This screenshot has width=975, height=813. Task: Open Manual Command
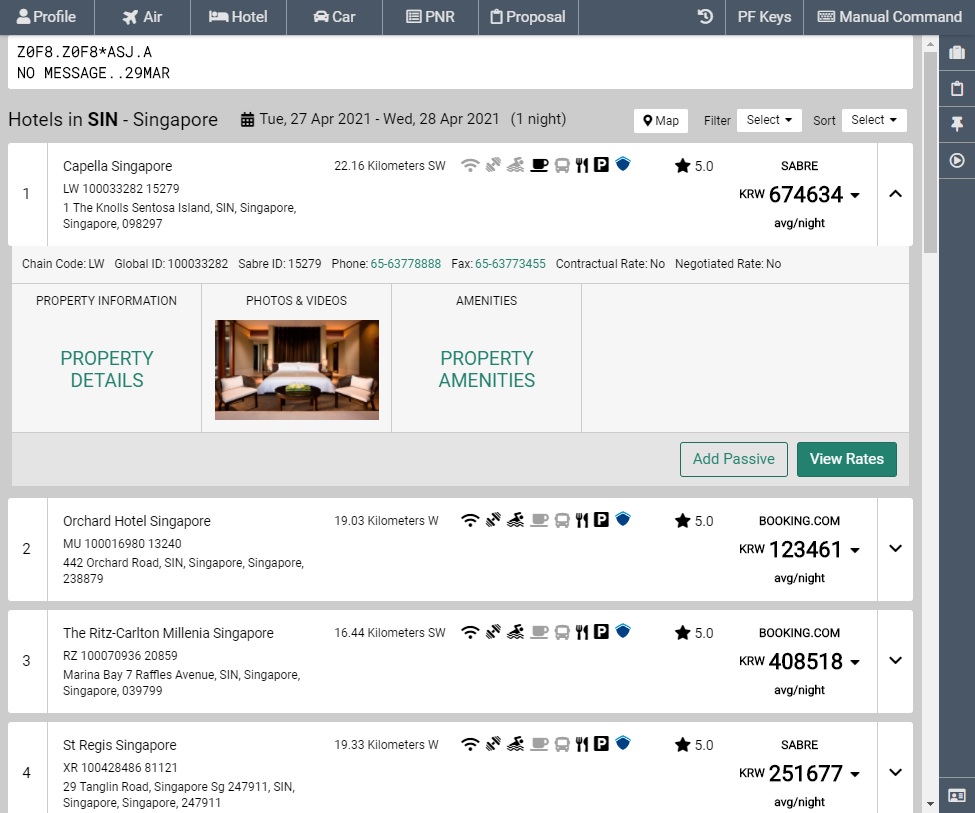889,17
